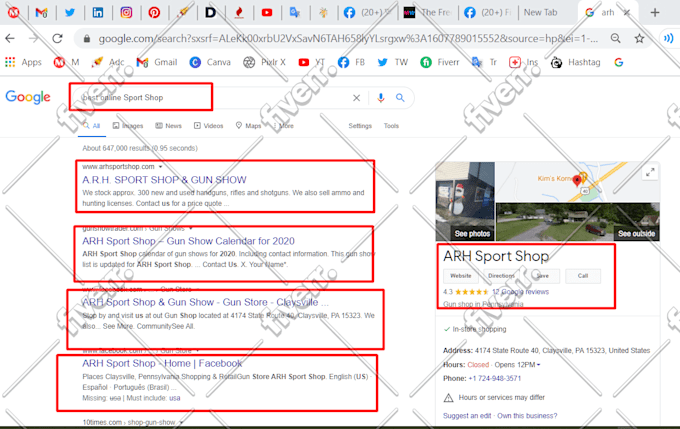Open the zoom magnifier in address bar
Image resolution: width=680 pixels, height=429 pixels.
coord(615,39)
